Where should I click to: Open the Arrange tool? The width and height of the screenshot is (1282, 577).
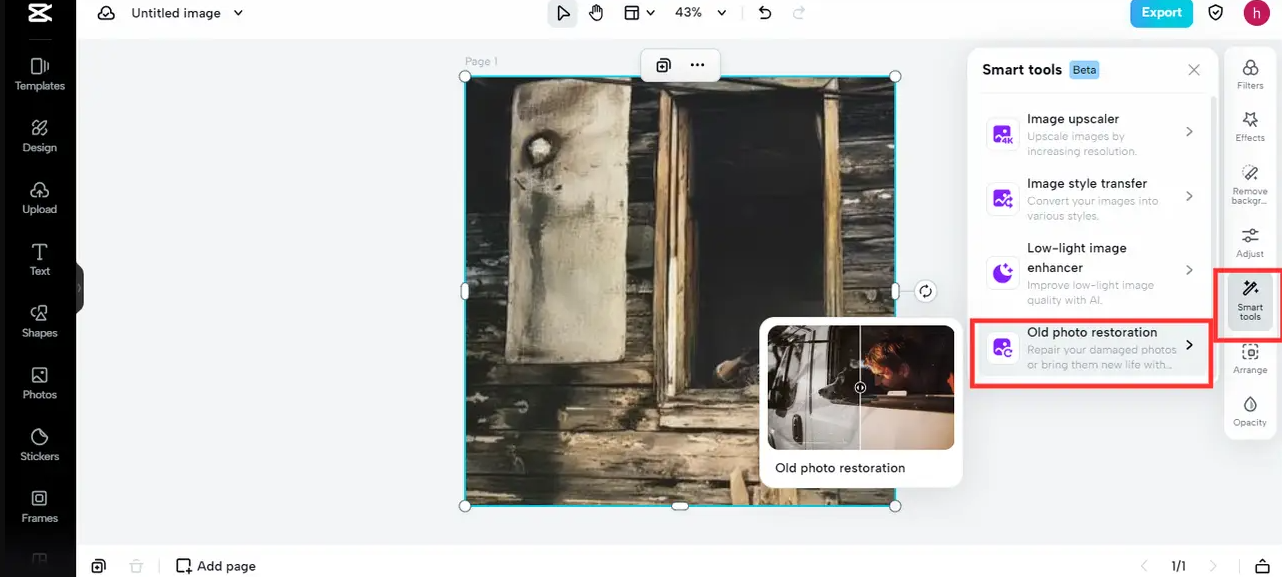pyautogui.click(x=1250, y=359)
